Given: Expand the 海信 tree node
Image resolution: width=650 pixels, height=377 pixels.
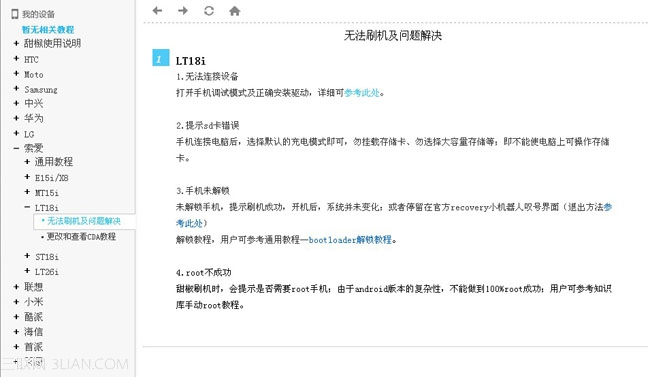Looking at the screenshot, I should [16, 331].
